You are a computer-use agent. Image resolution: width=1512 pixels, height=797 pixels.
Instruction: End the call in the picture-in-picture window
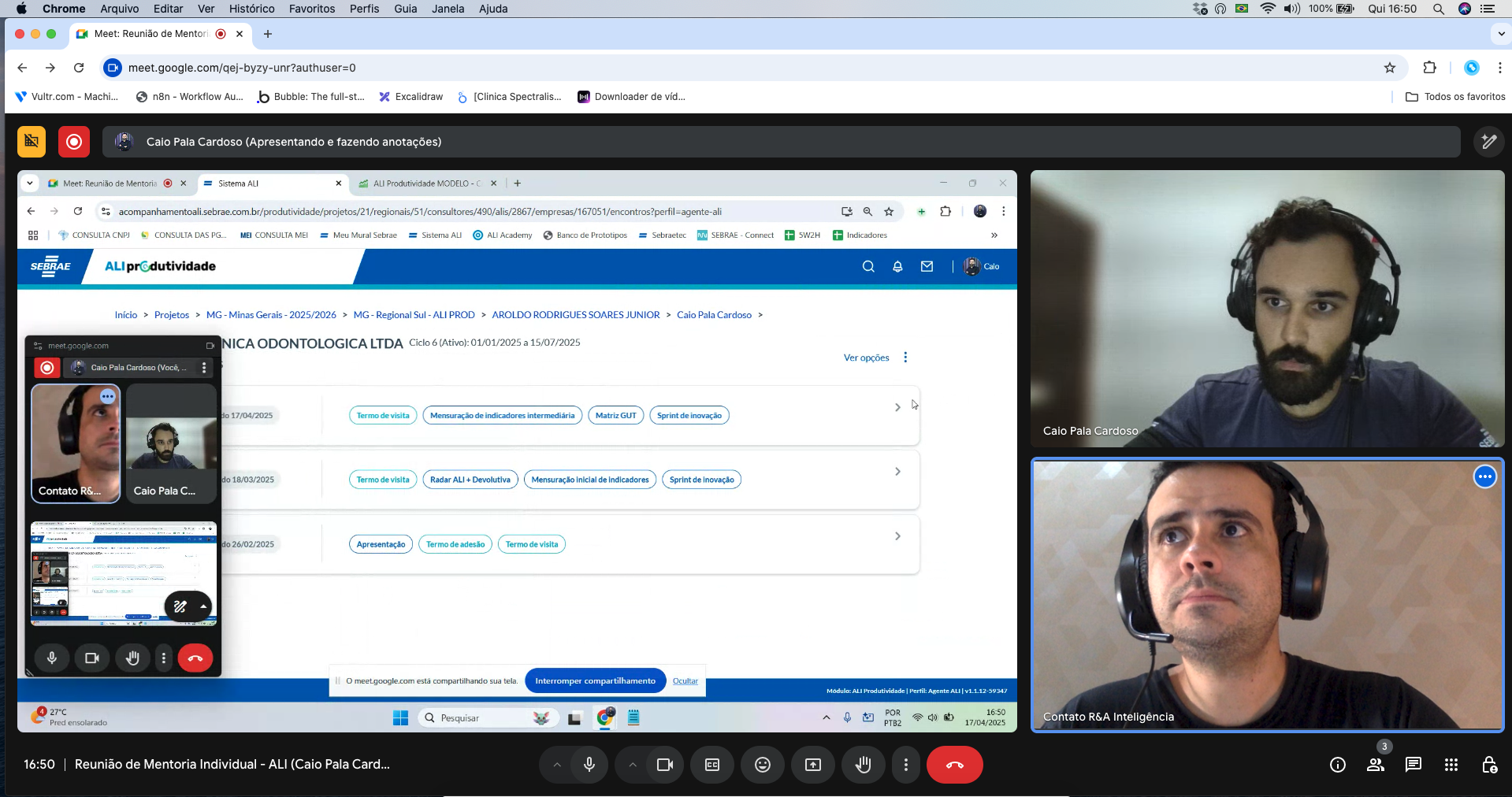click(195, 658)
